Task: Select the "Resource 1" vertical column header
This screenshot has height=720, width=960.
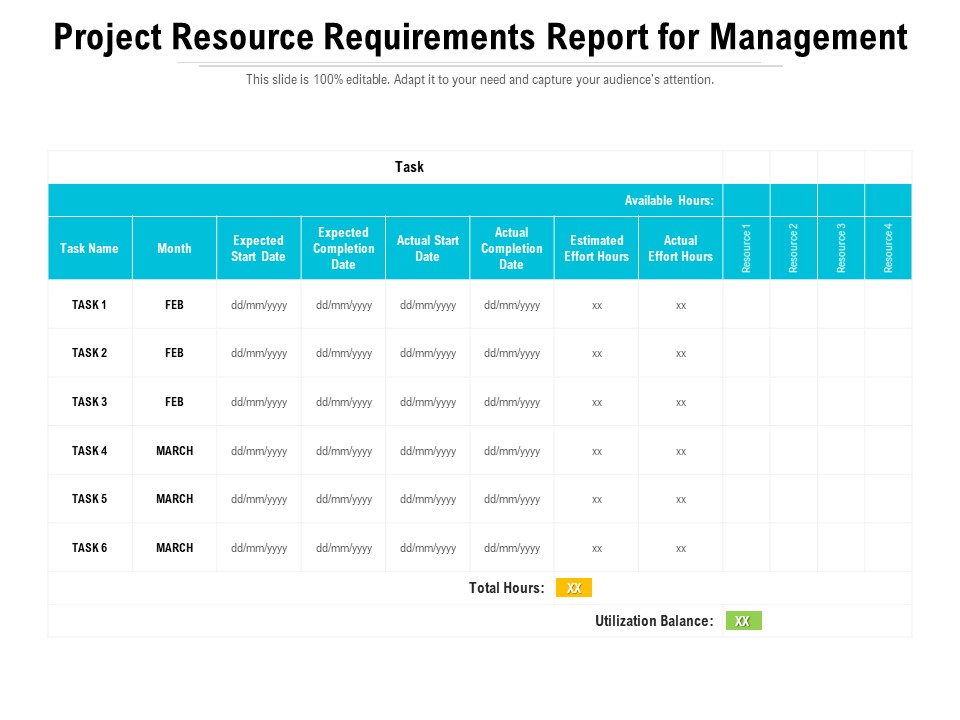Action: coord(746,248)
